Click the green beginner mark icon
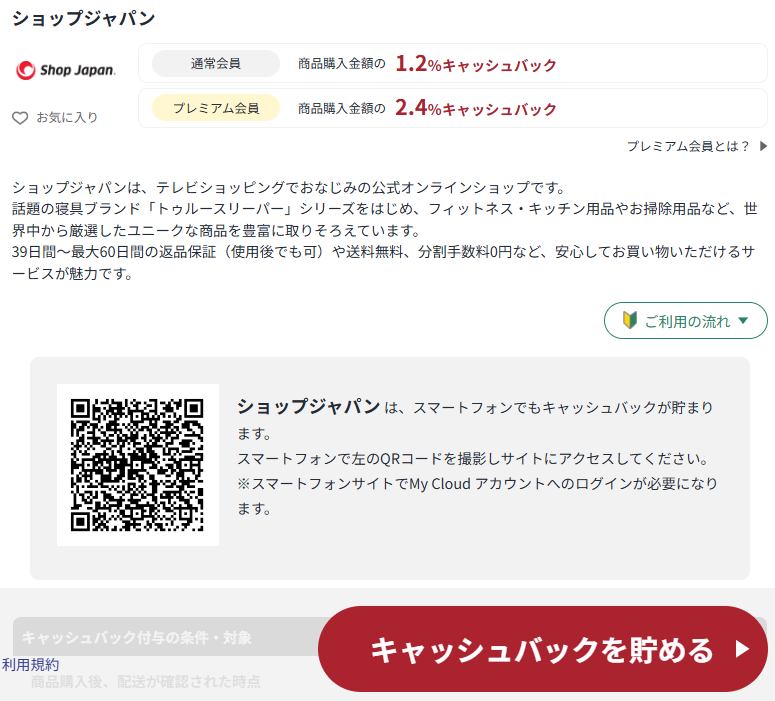 coord(629,321)
